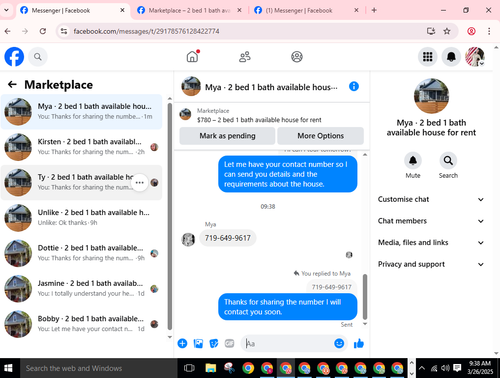The width and height of the screenshot is (500, 378).
Task: Open a new browser tab
Action: (374, 10)
